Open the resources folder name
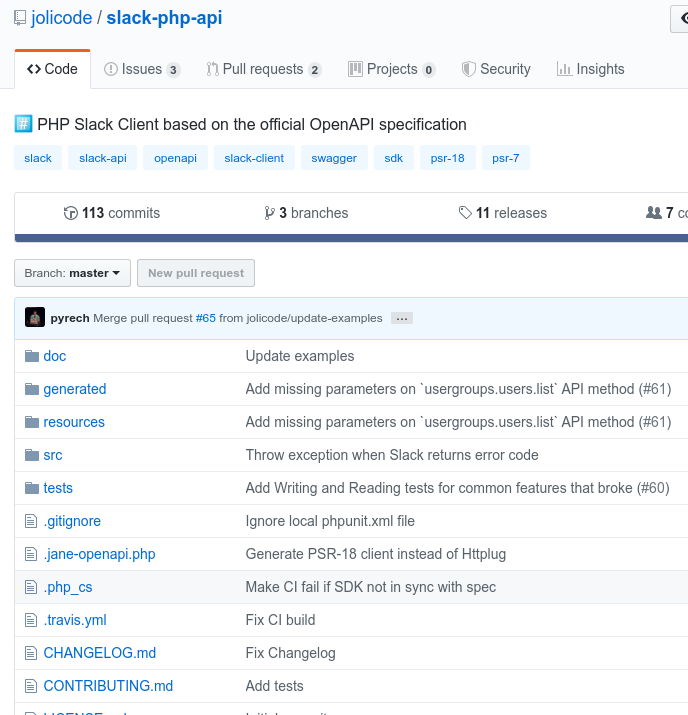Viewport: 688px width, 715px height. coord(74,422)
